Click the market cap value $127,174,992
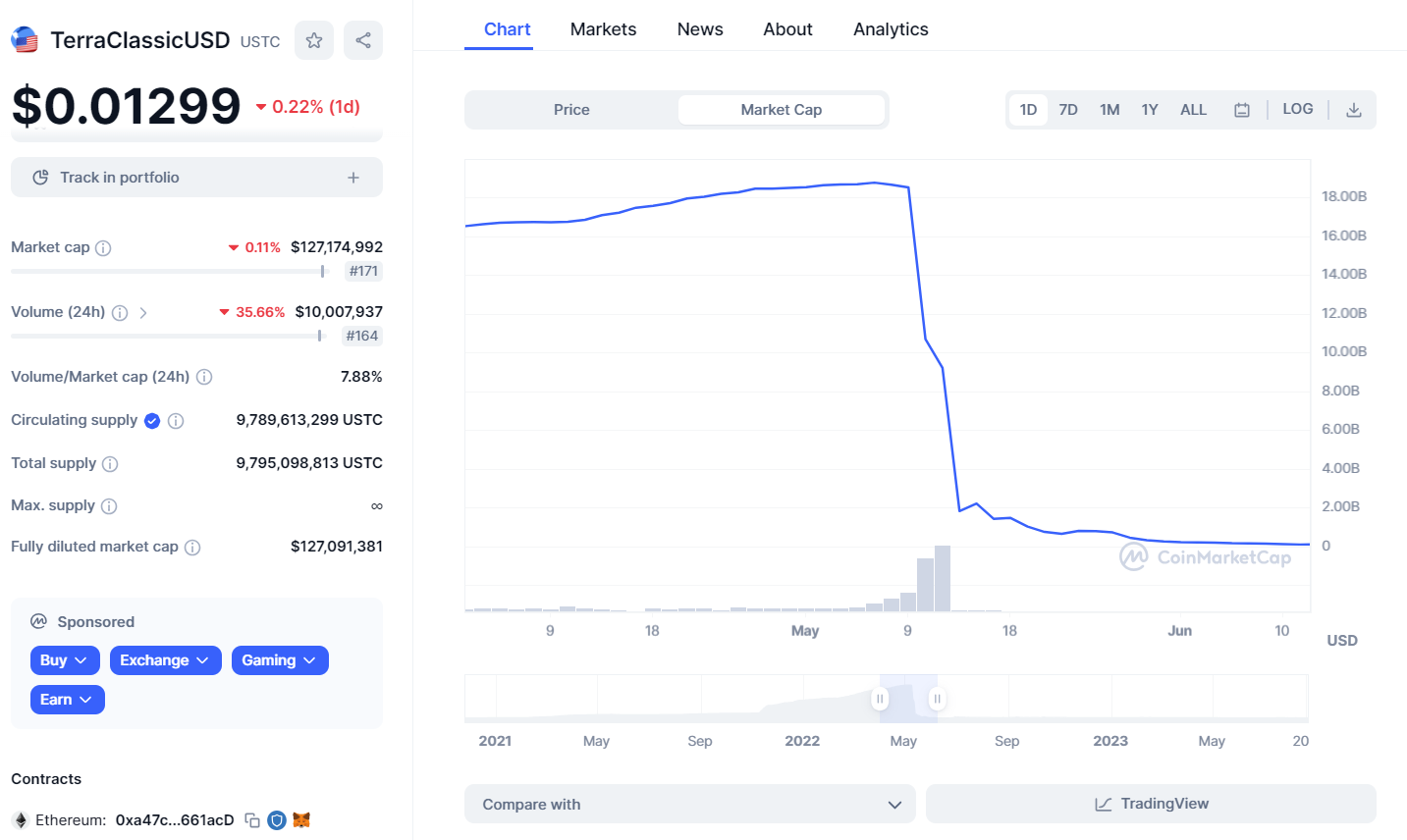 337,247
